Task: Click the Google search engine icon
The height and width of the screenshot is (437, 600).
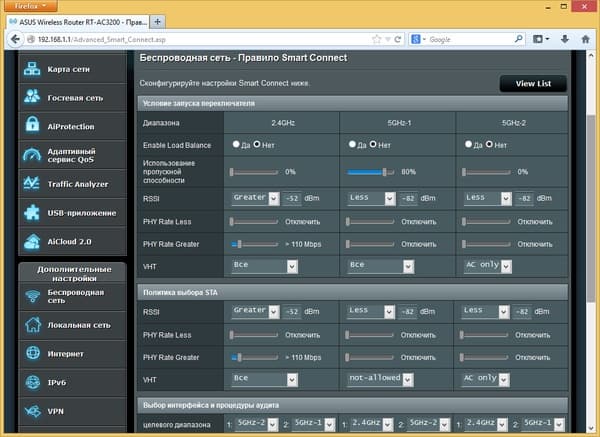Action: [416, 39]
